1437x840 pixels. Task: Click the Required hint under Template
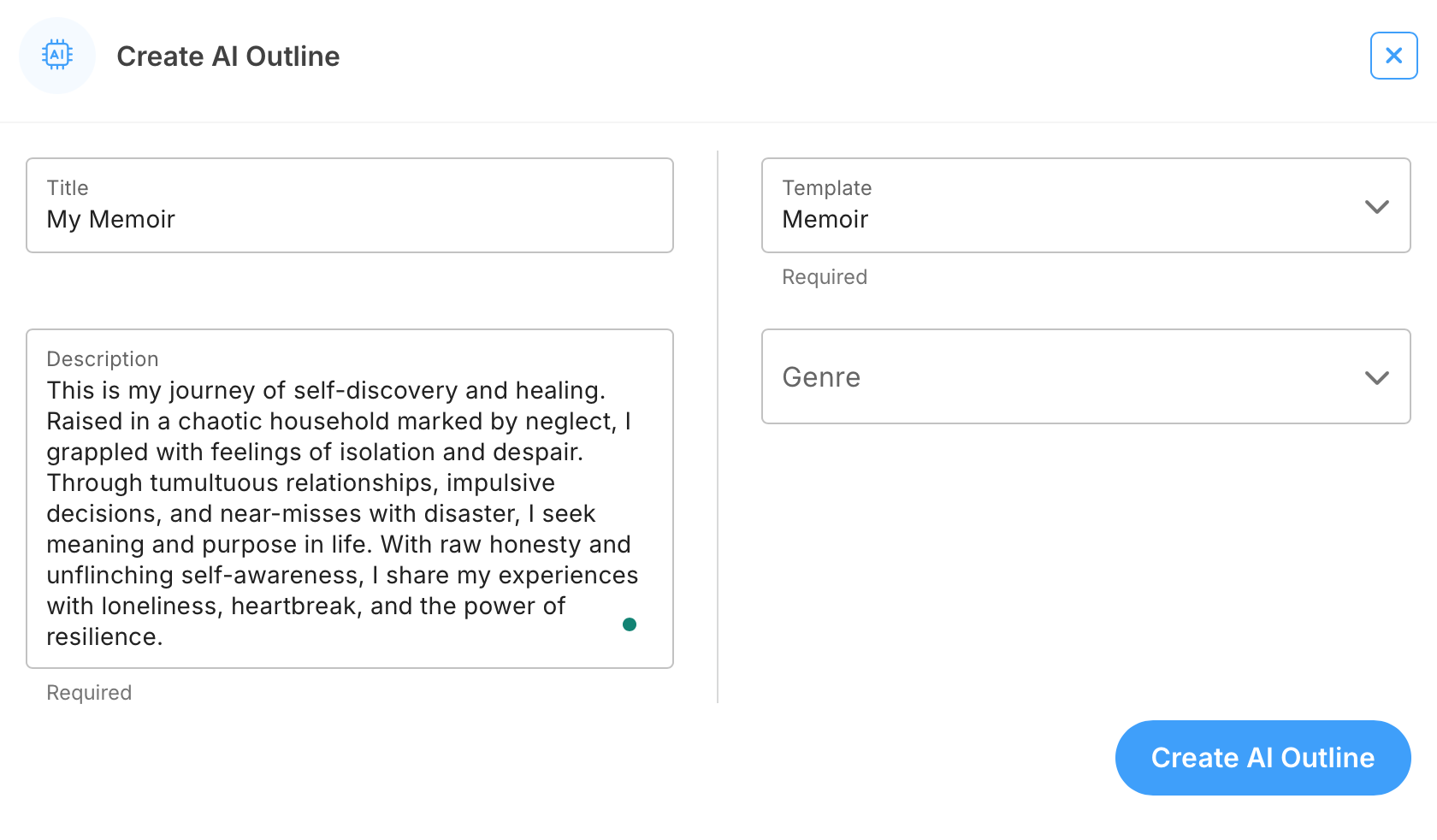(825, 277)
